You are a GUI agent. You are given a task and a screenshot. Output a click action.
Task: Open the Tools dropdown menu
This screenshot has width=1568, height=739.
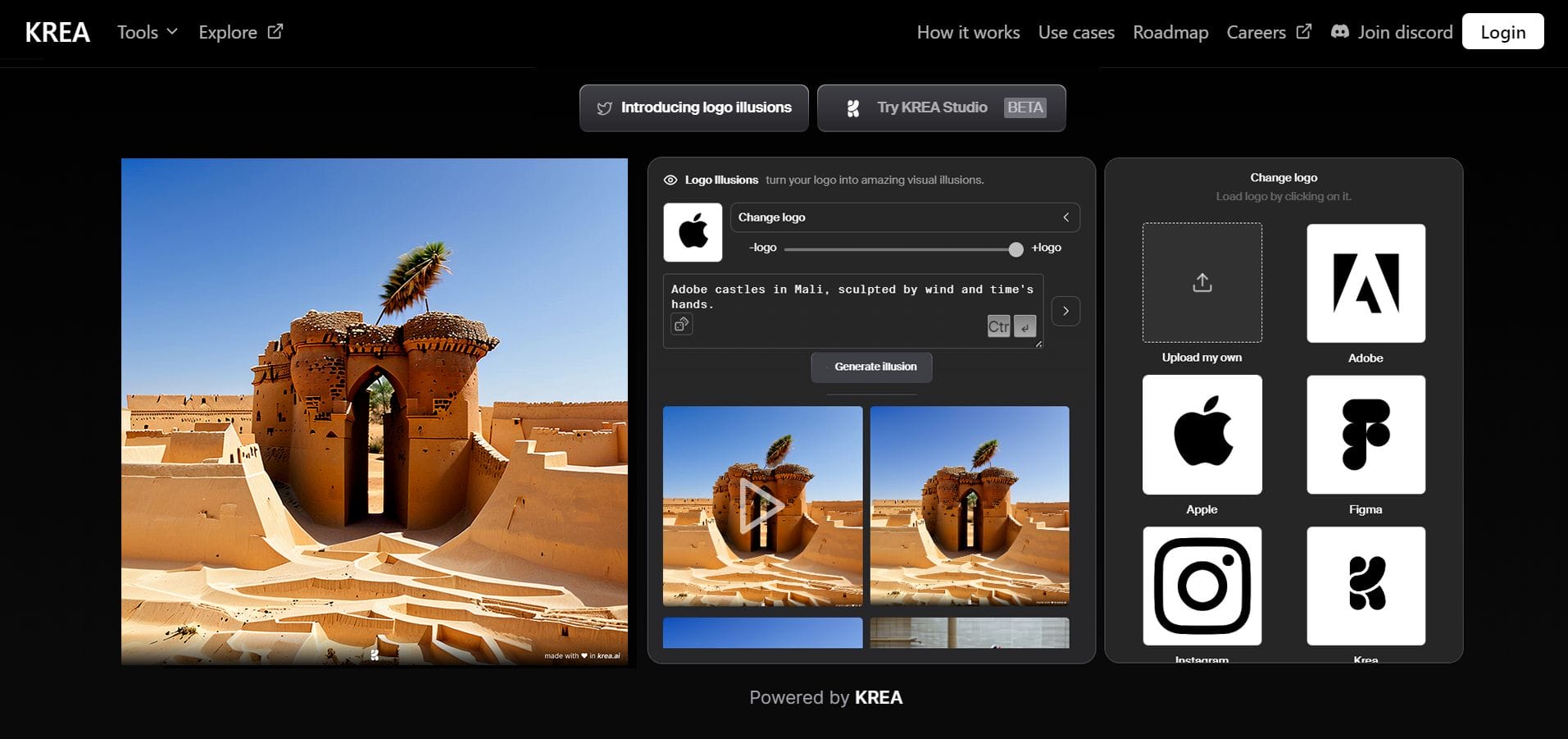[147, 32]
